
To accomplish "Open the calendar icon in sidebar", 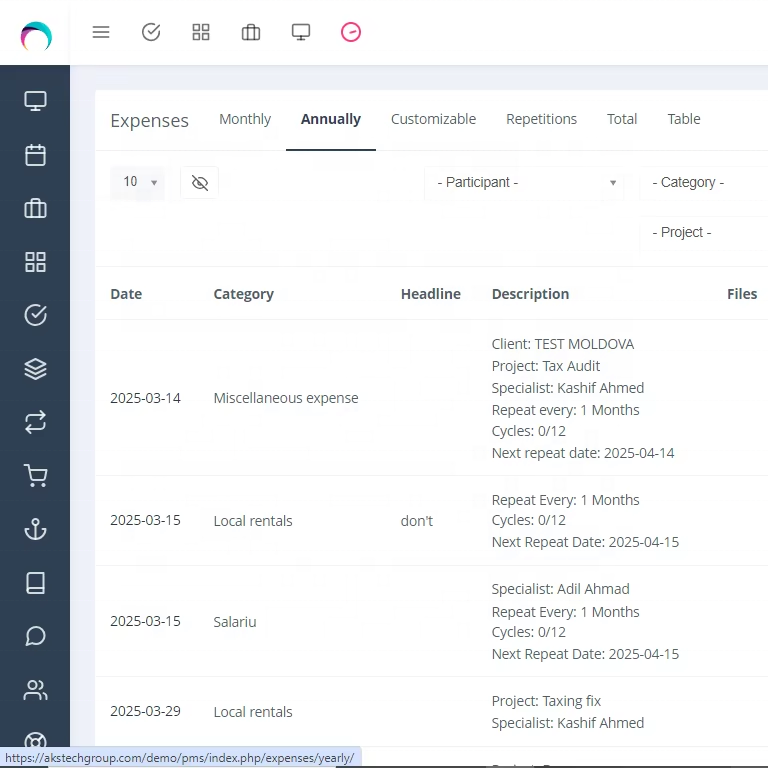I will 35,155.
